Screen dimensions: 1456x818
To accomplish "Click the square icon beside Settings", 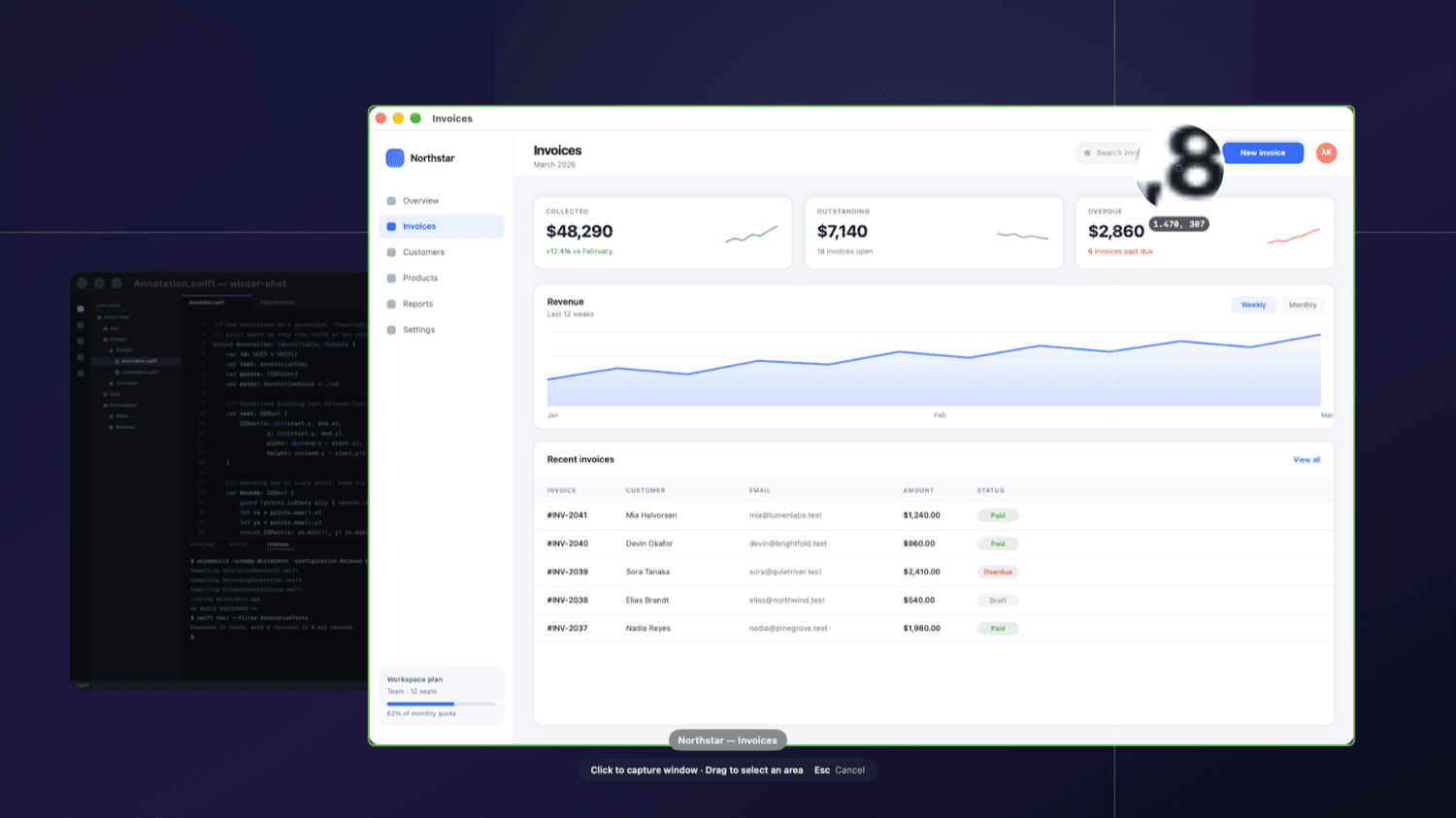I will click(x=391, y=330).
